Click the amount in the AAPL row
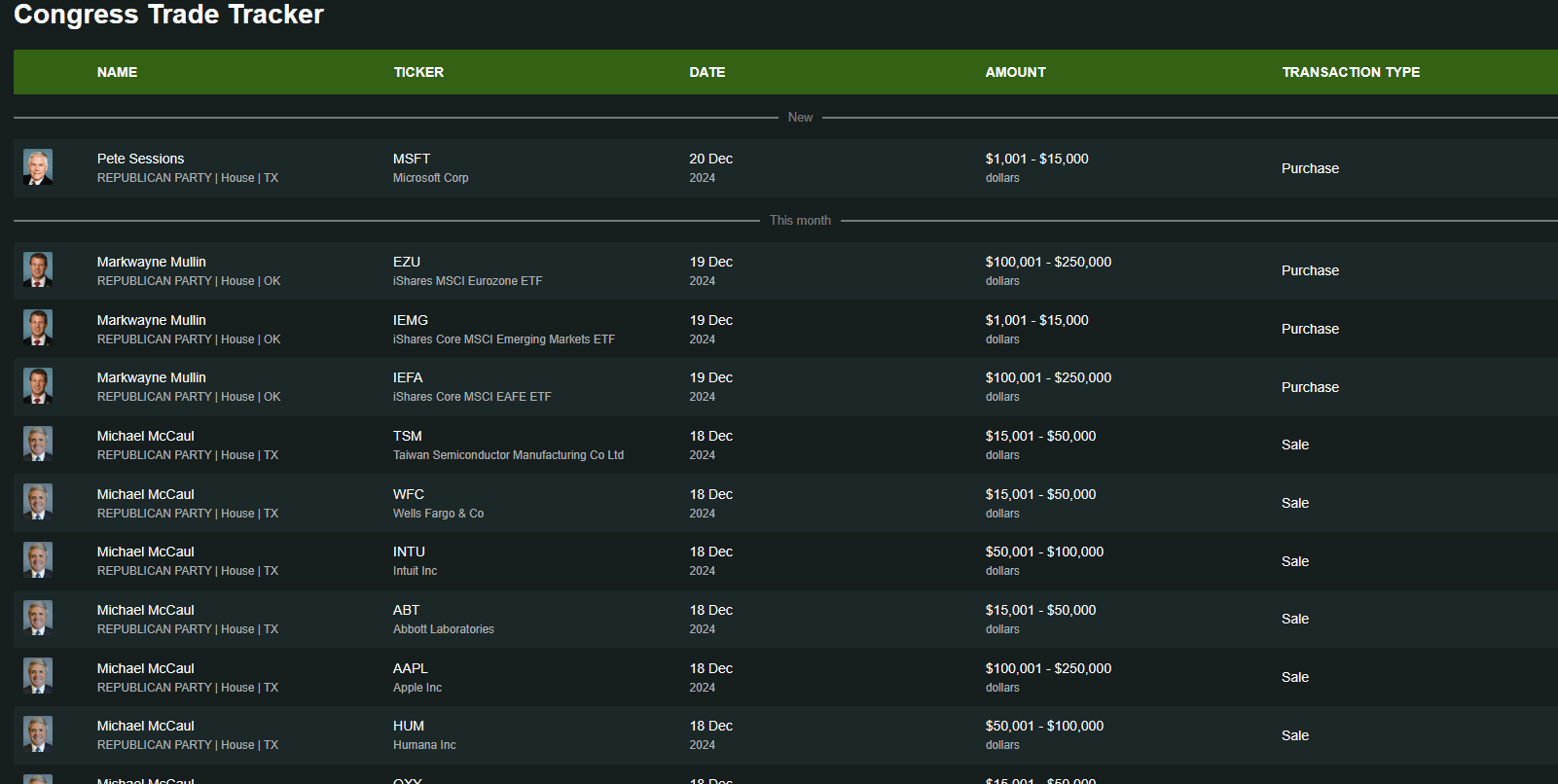1558x784 pixels. pyautogui.click(x=1048, y=668)
